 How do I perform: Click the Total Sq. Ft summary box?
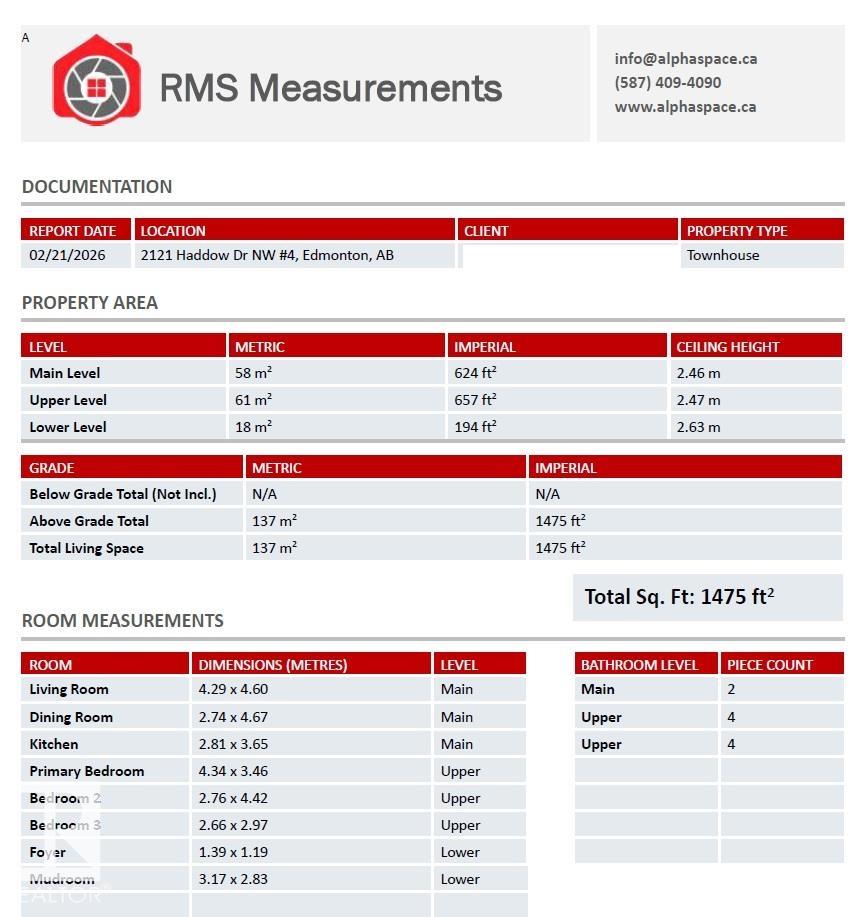(707, 597)
